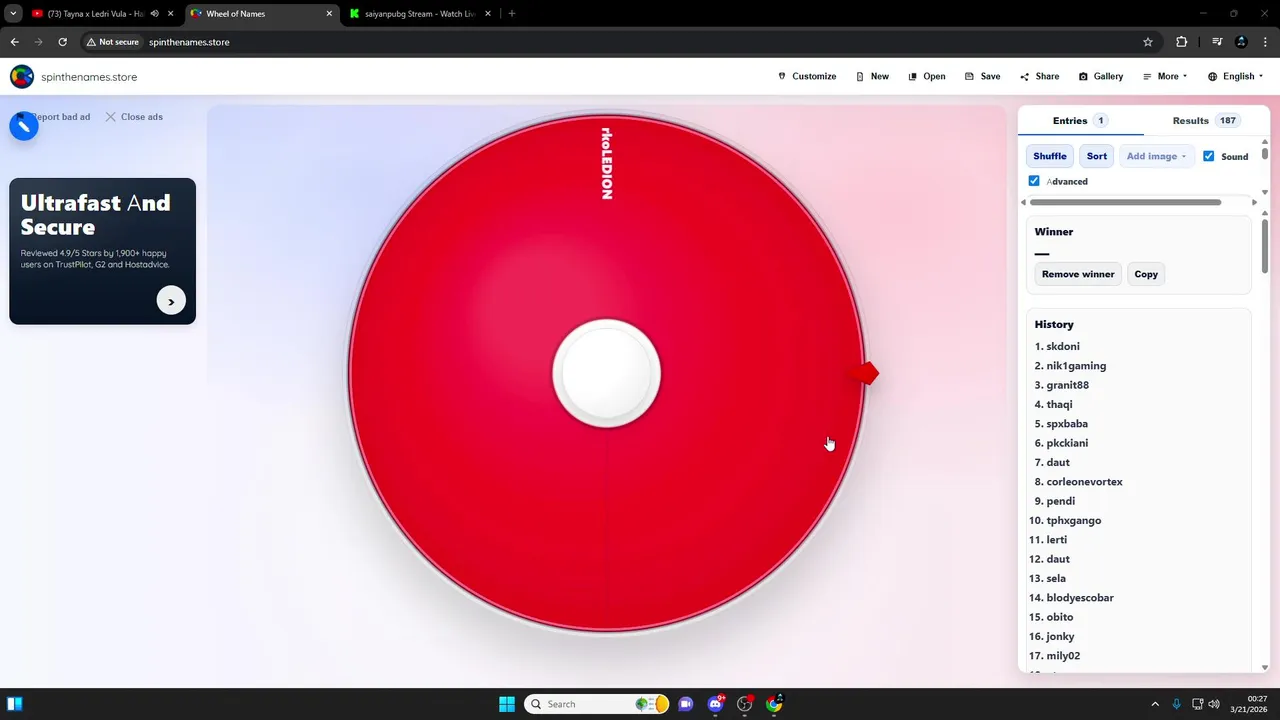Expand the Add image dropdown
Image resolution: width=1280 pixels, height=720 pixels.
(1156, 156)
